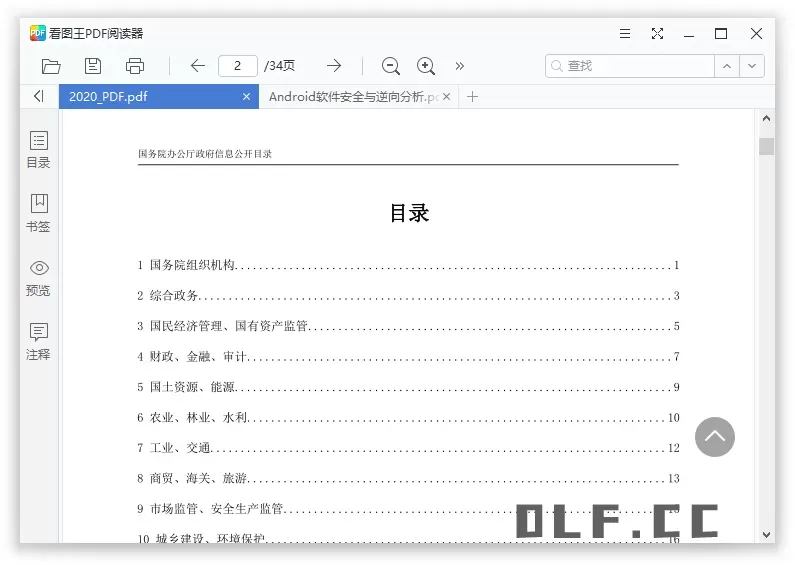795x565 pixels.
Task: Click contents entry 6 农业、林业、水利
Action: coord(408,417)
